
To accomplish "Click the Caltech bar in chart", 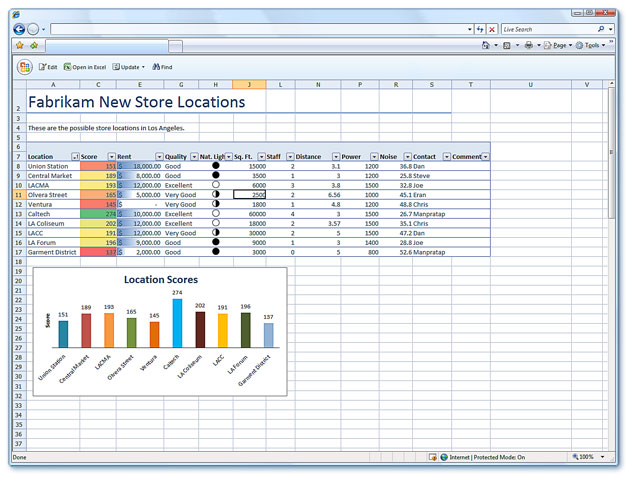I will [177, 323].
